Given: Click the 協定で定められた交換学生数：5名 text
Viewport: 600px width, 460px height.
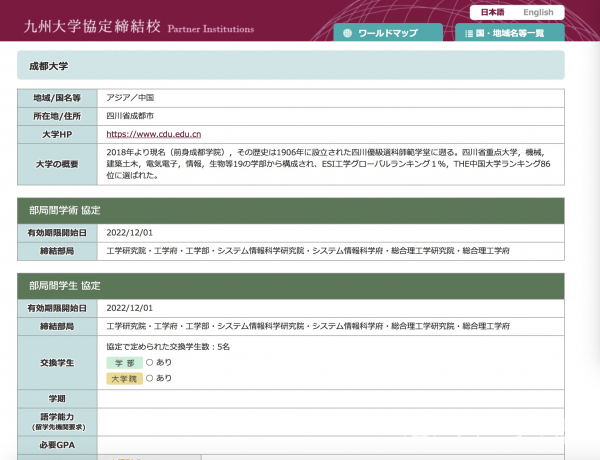Looking at the screenshot, I should point(168,347).
